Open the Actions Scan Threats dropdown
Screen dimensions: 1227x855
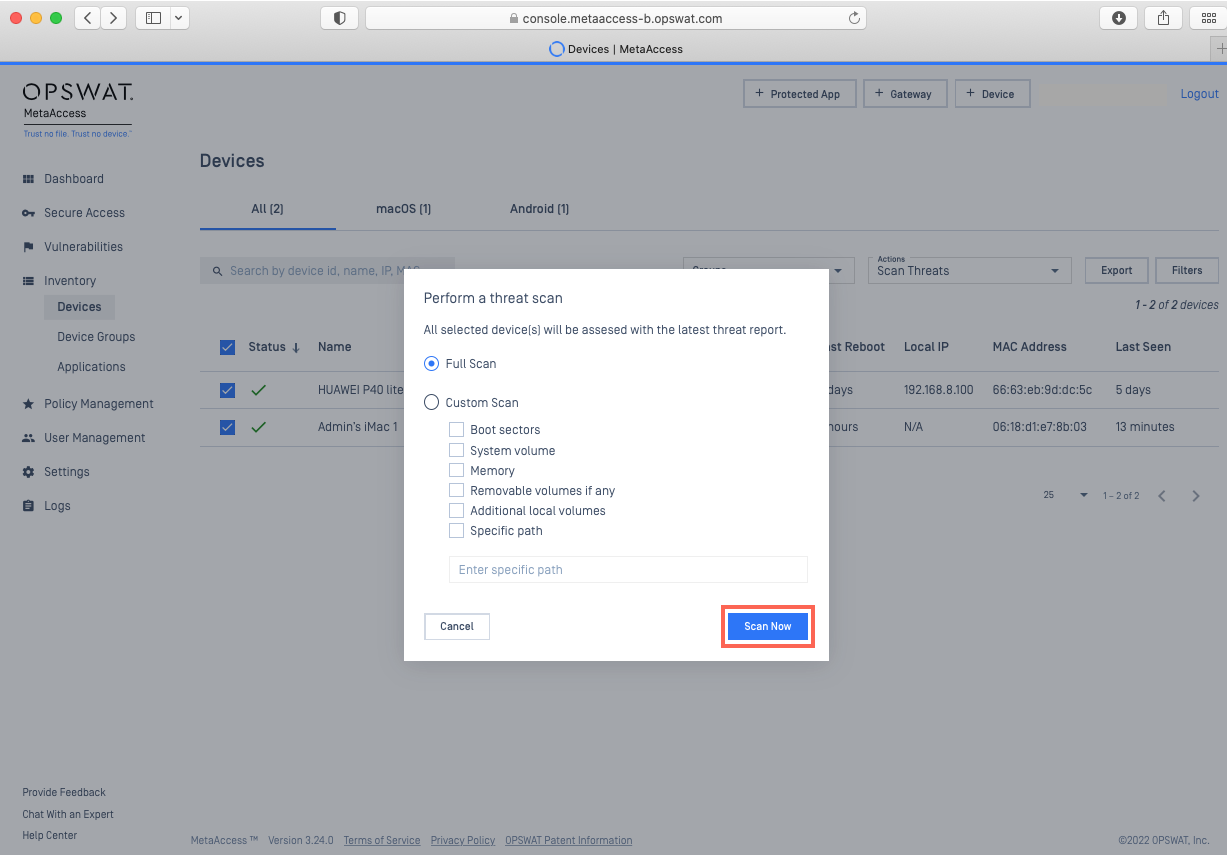point(969,270)
